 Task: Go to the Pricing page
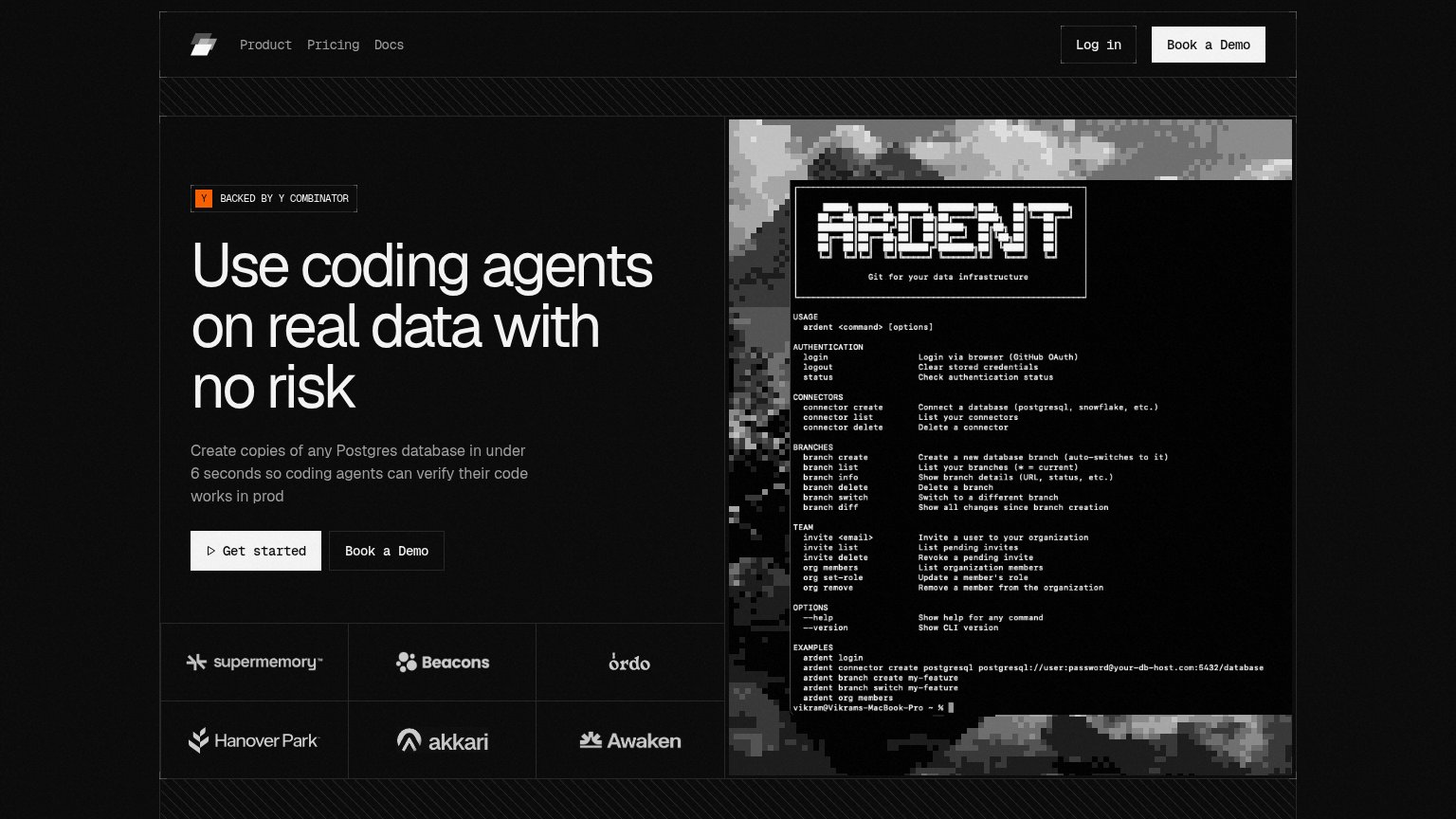point(333,45)
